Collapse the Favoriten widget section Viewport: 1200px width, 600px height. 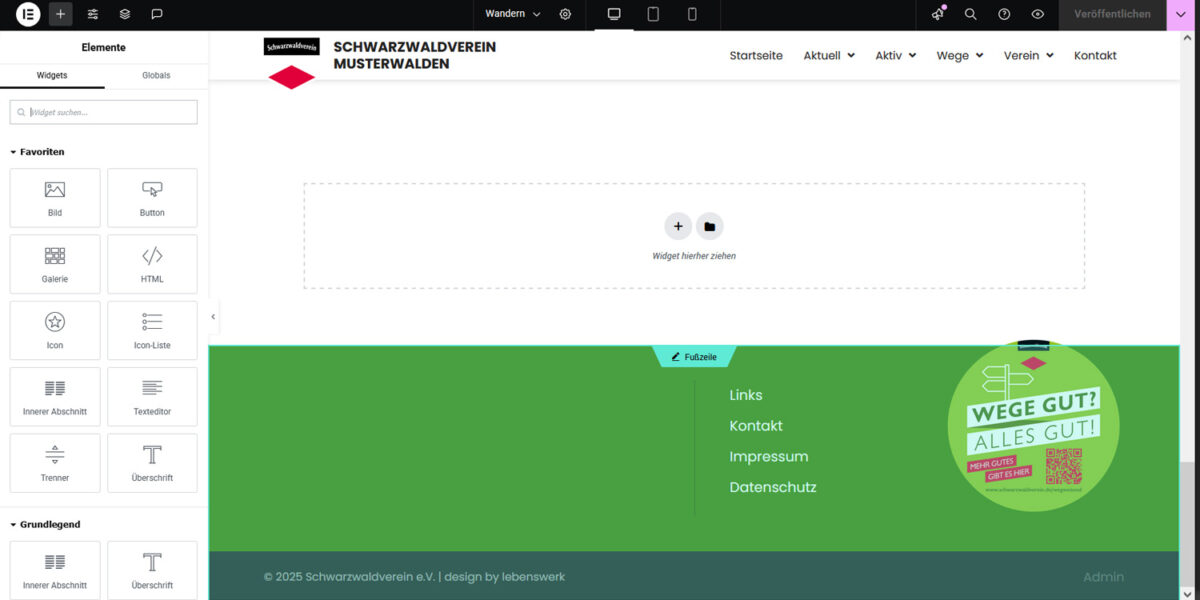coord(38,152)
